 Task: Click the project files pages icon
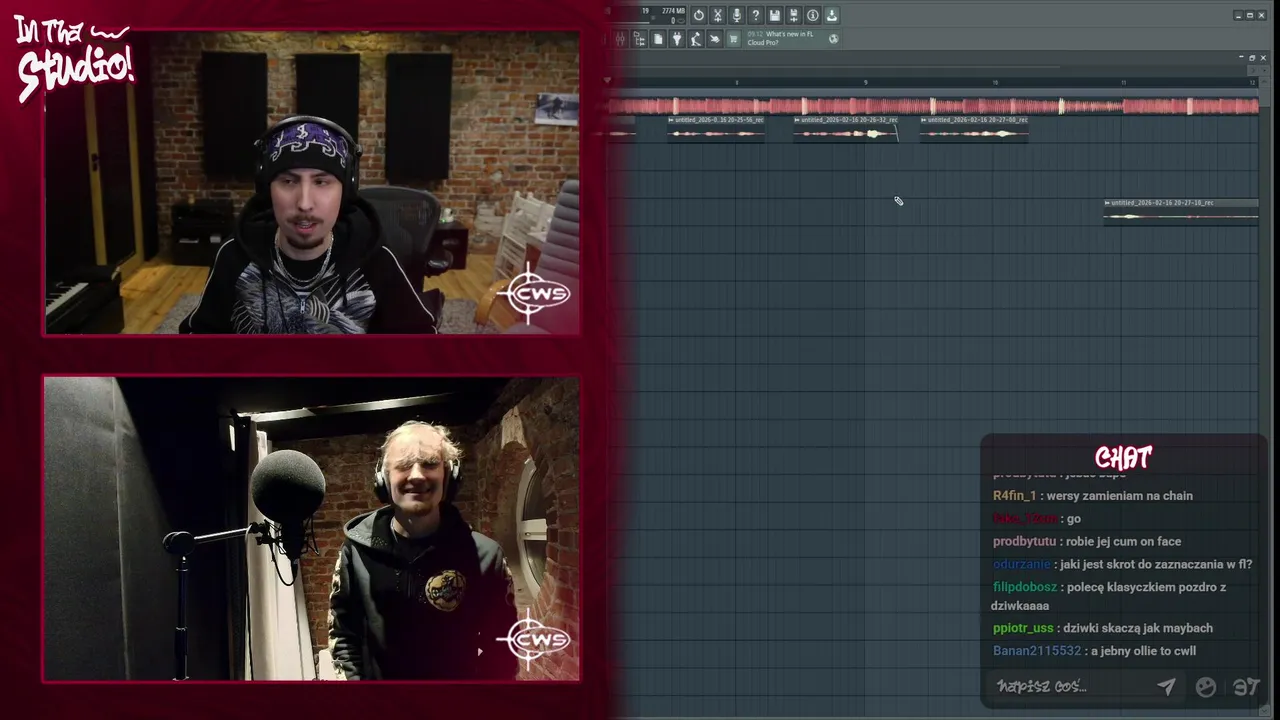[x=658, y=39]
